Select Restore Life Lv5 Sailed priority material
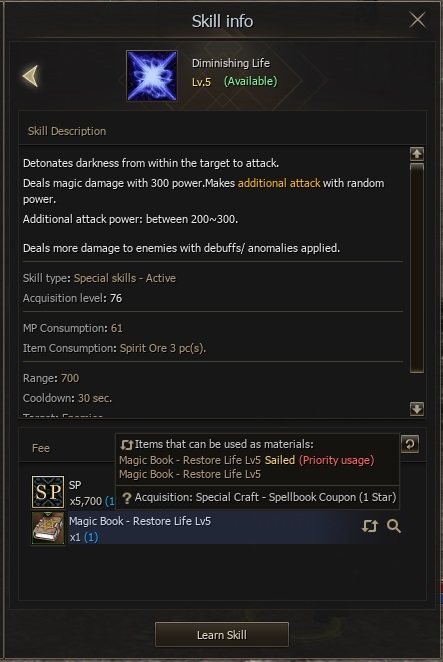 pyautogui.click(x=247, y=460)
